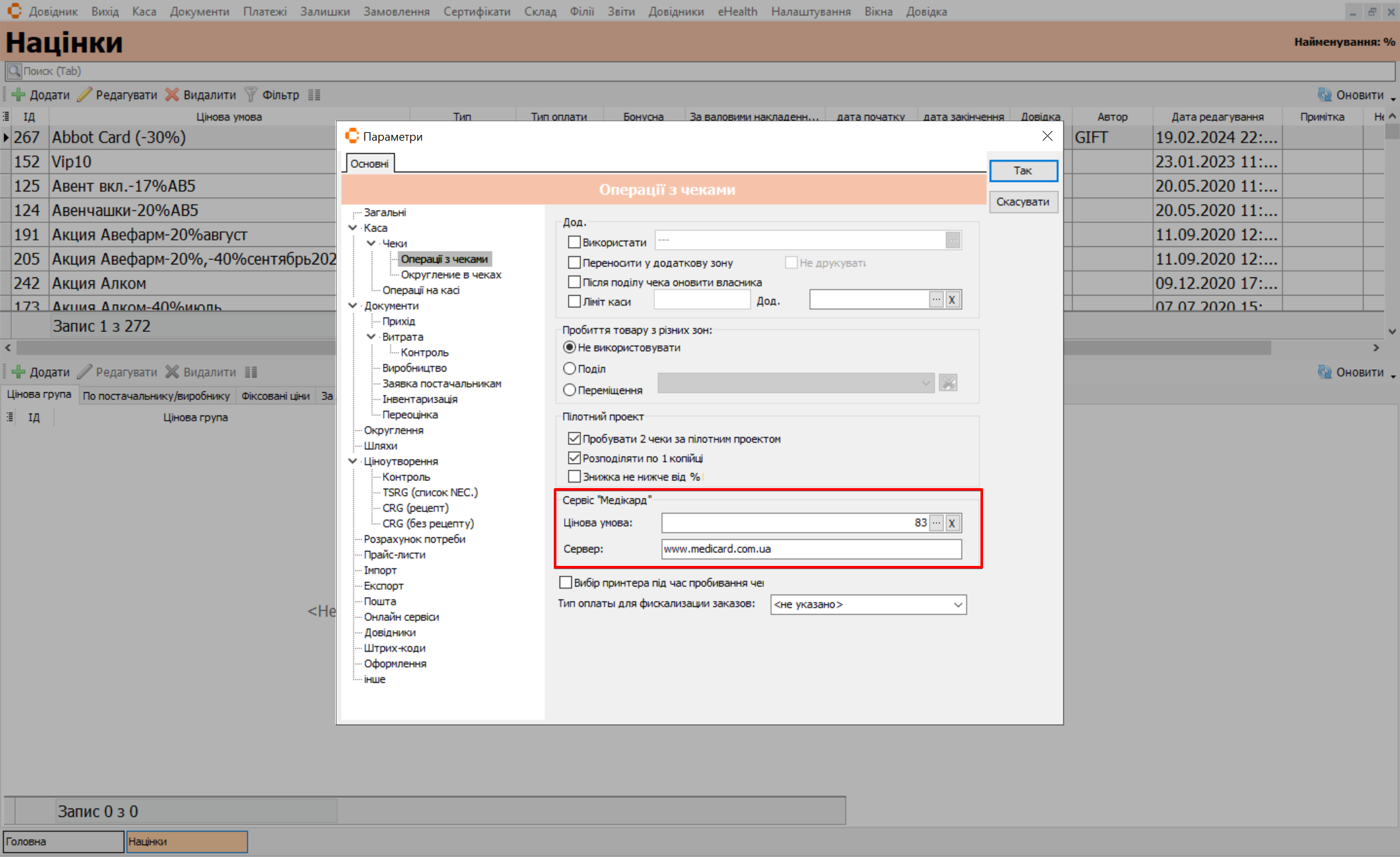Click the Оновити refresh icon at top right
1400x857 pixels.
click(1324, 95)
